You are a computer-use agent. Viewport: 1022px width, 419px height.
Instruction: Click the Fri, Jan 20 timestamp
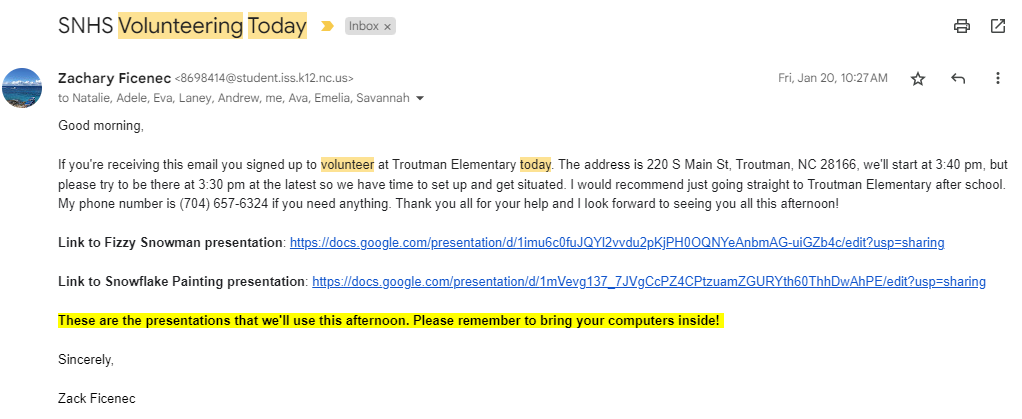coord(832,78)
